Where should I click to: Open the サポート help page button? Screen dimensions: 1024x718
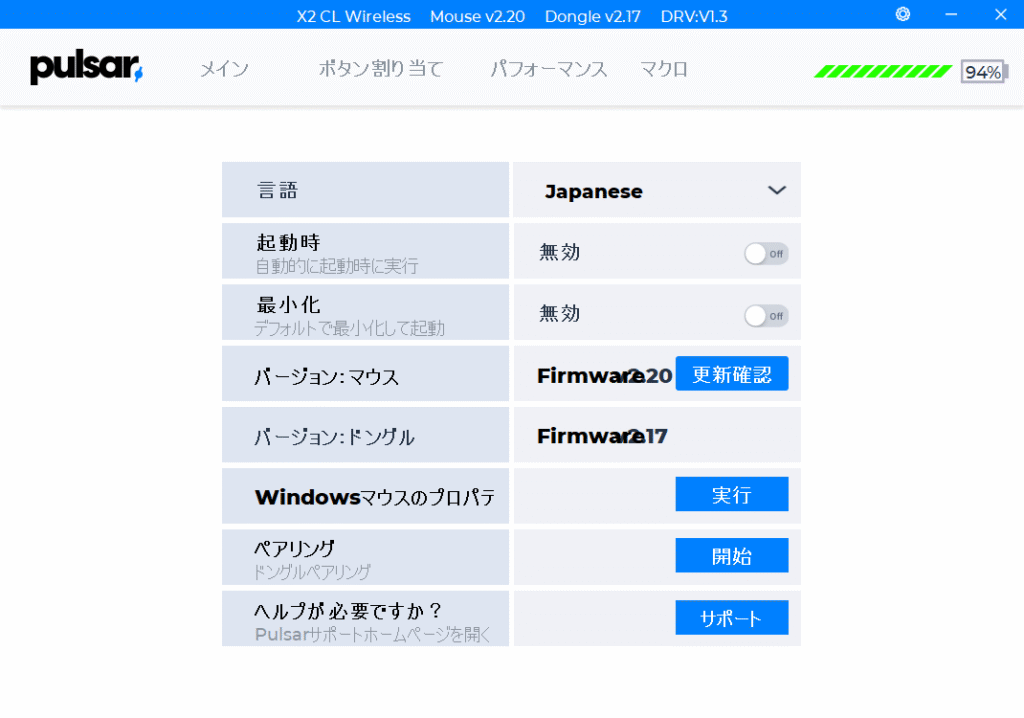[x=731, y=617]
